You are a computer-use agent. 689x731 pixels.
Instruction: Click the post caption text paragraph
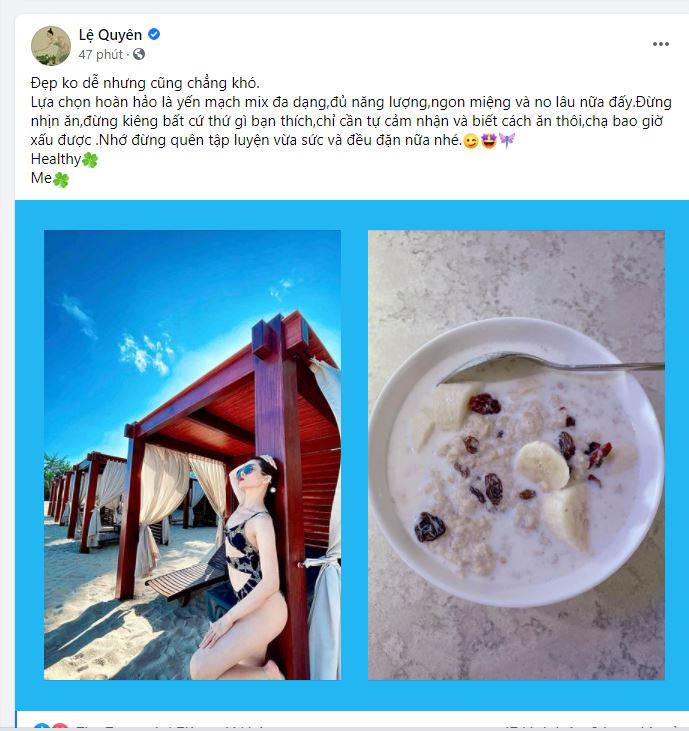point(351,121)
